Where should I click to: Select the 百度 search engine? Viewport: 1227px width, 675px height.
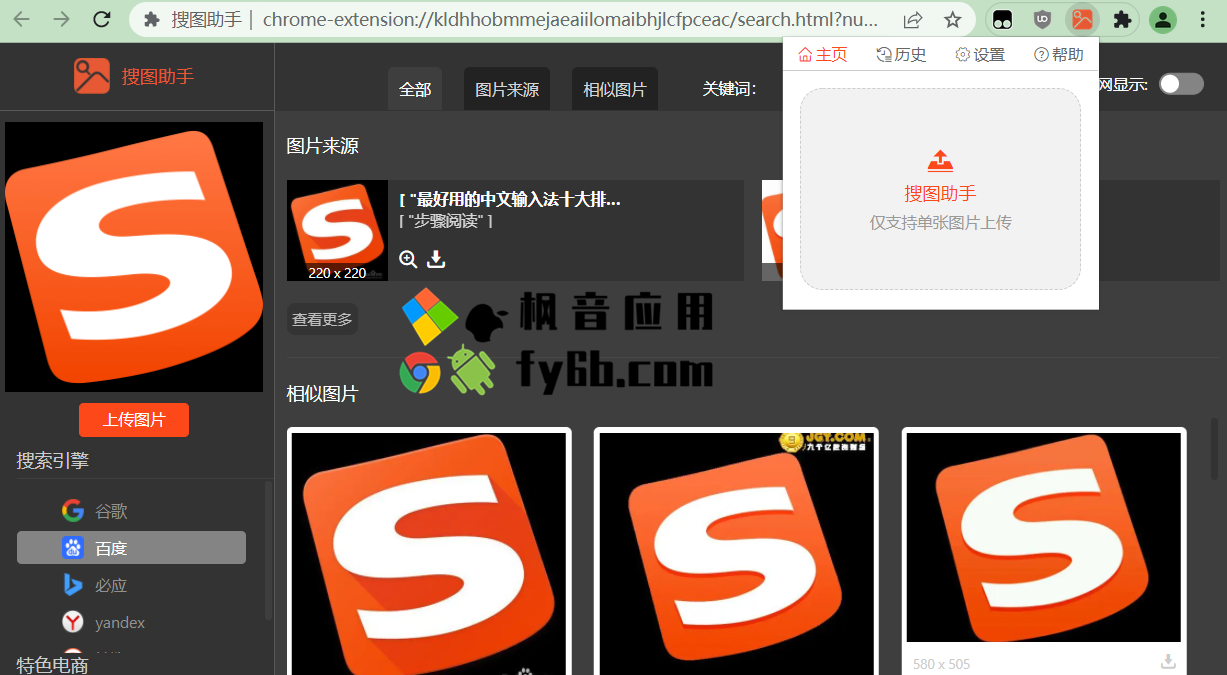click(x=131, y=548)
